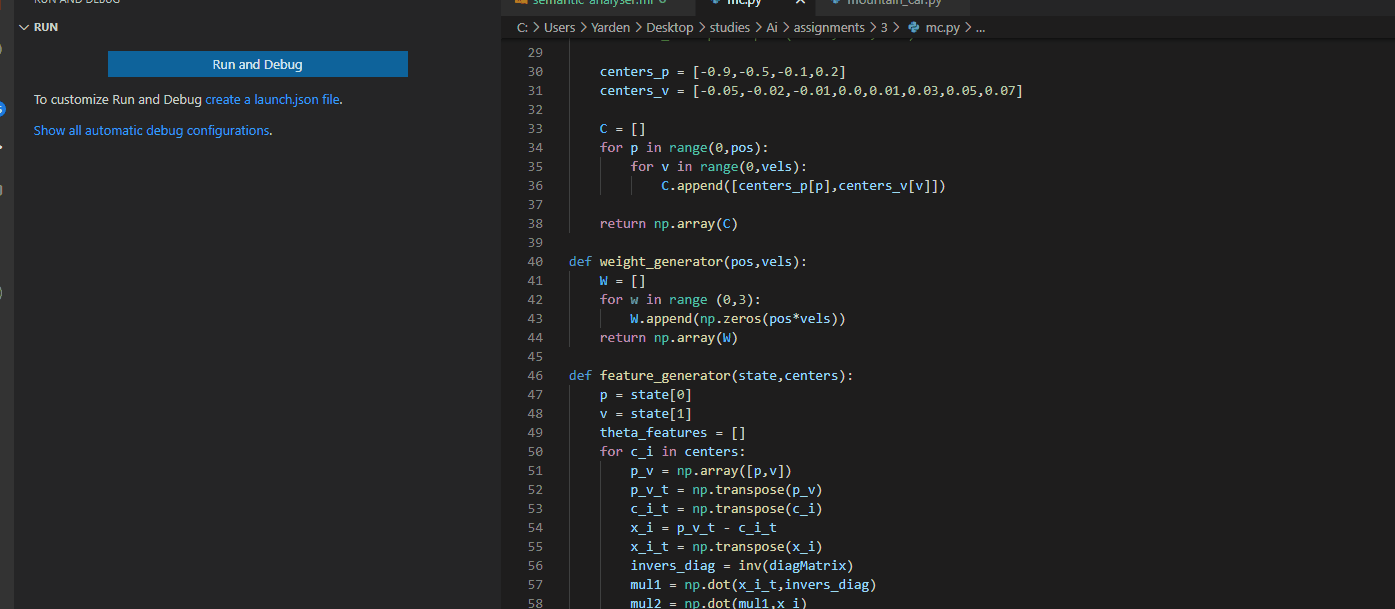Viewport: 1395px width, 609px height.
Task: Click the orange file icon on semantic analyser.ml tab
Action: [521, 3]
